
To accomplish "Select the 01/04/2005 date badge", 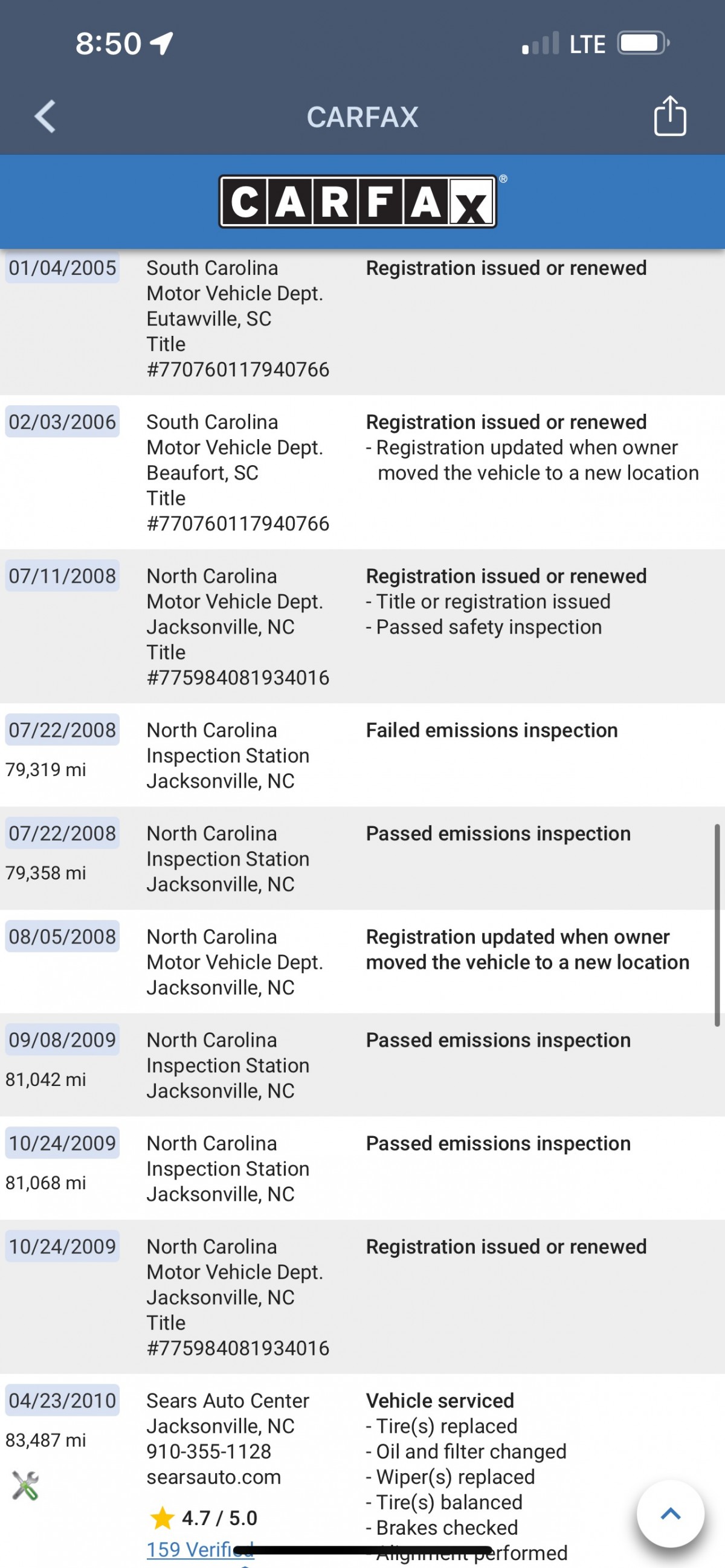I will [x=62, y=268].
